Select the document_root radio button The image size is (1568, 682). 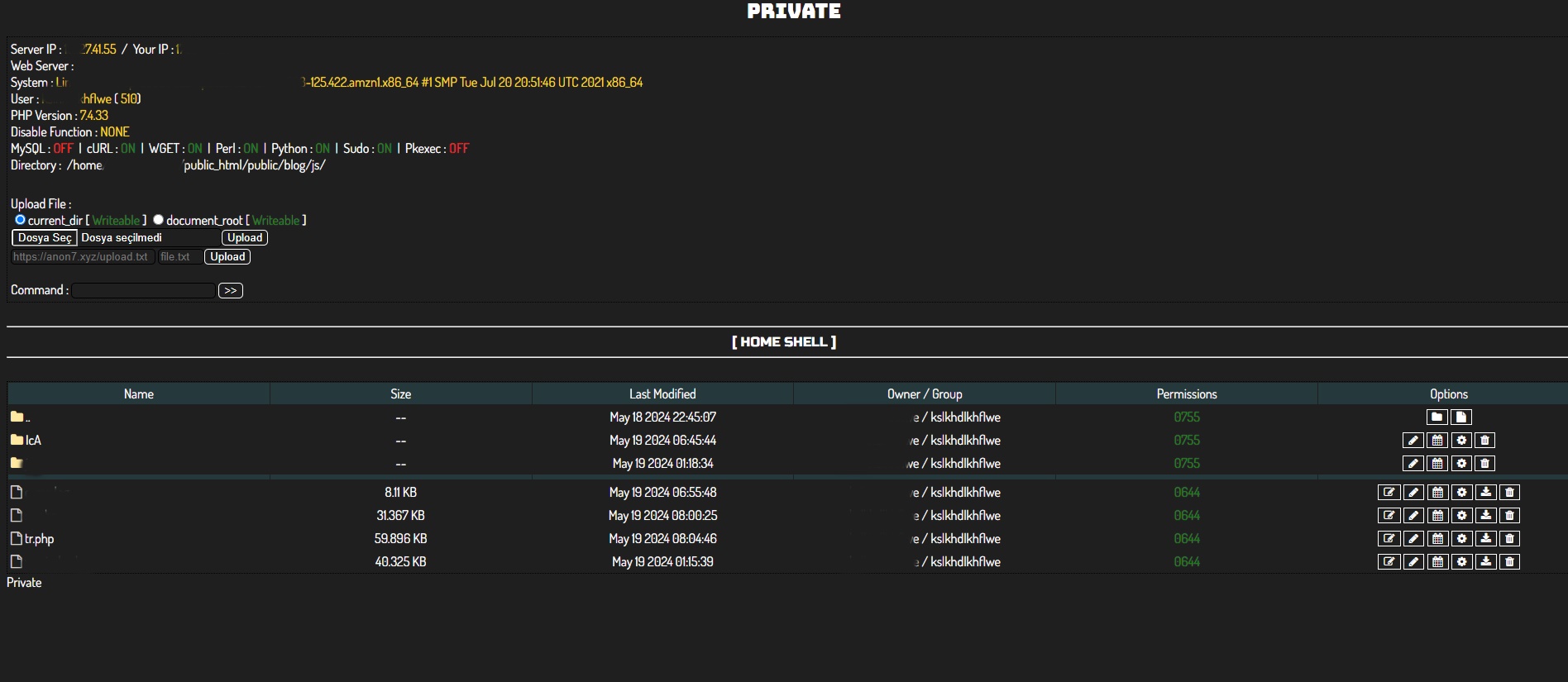coord(158,220)
